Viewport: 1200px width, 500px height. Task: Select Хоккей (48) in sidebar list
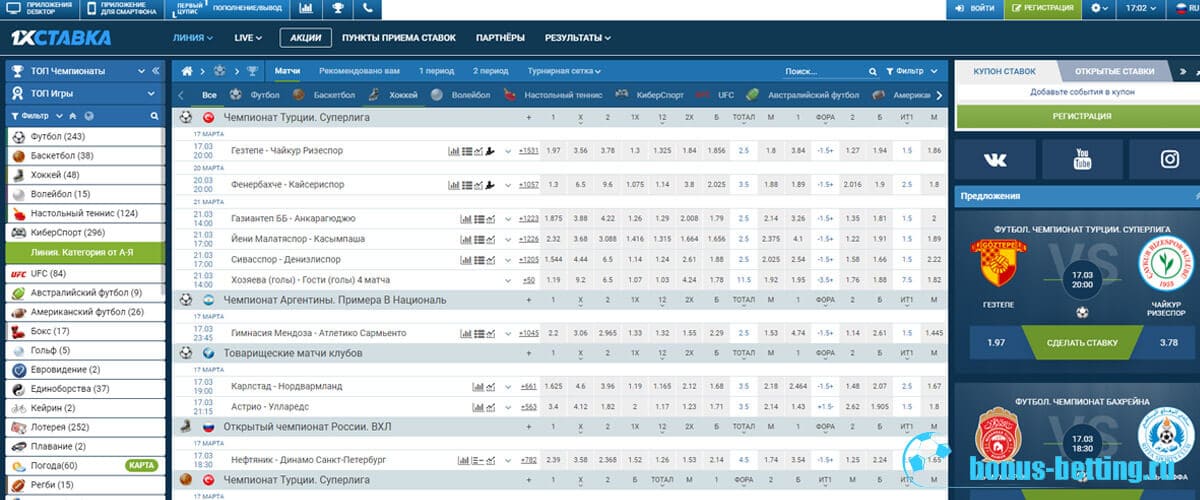84,175
